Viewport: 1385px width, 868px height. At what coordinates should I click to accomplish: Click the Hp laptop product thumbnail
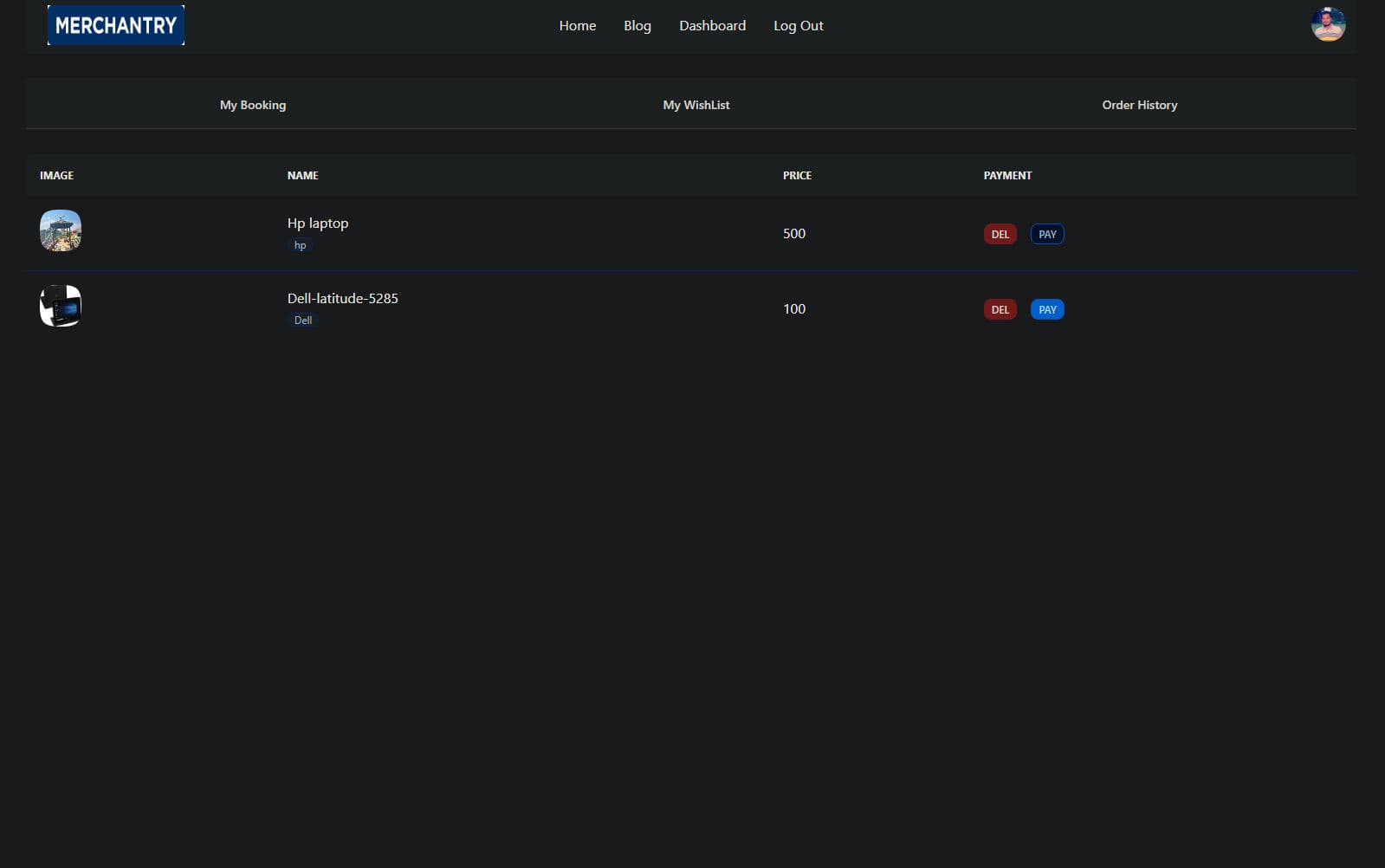point(61,230)
